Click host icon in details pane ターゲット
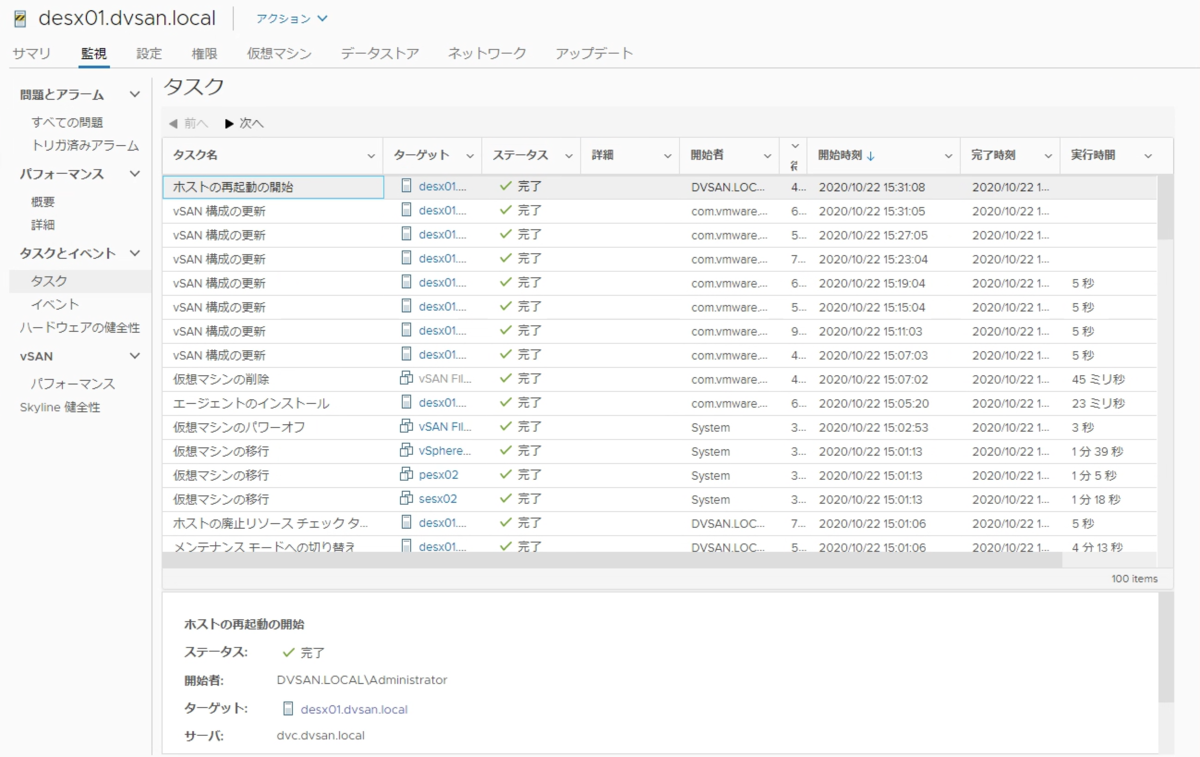The height and width of the screenshot is (757, 1200). click(288, 709)
